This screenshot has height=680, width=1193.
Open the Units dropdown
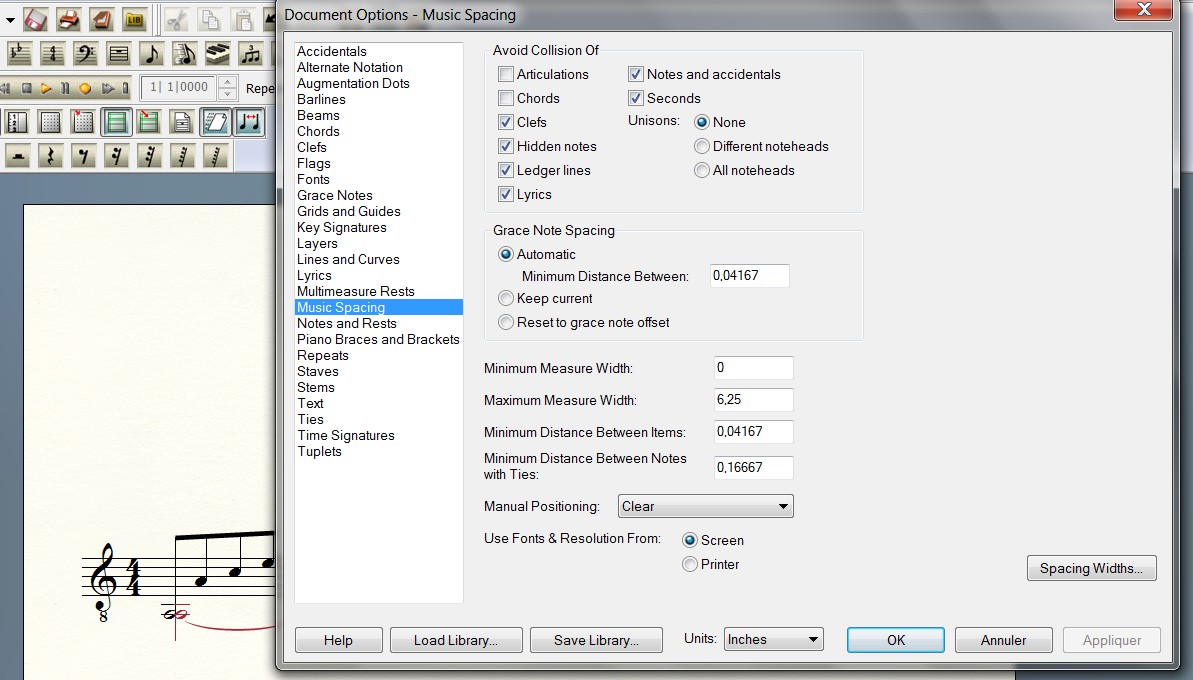(x=773, y=639)
